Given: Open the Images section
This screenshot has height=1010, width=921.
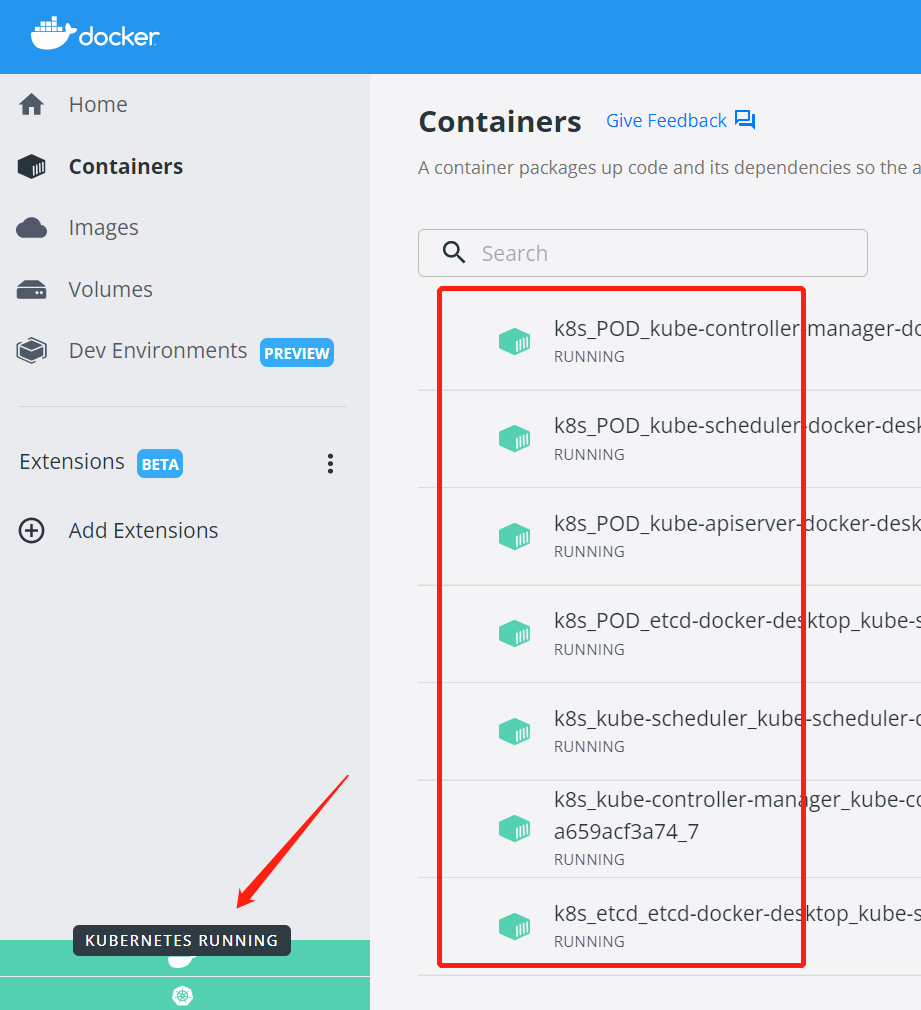Looking at the screenshot, I should coord(104,228).
